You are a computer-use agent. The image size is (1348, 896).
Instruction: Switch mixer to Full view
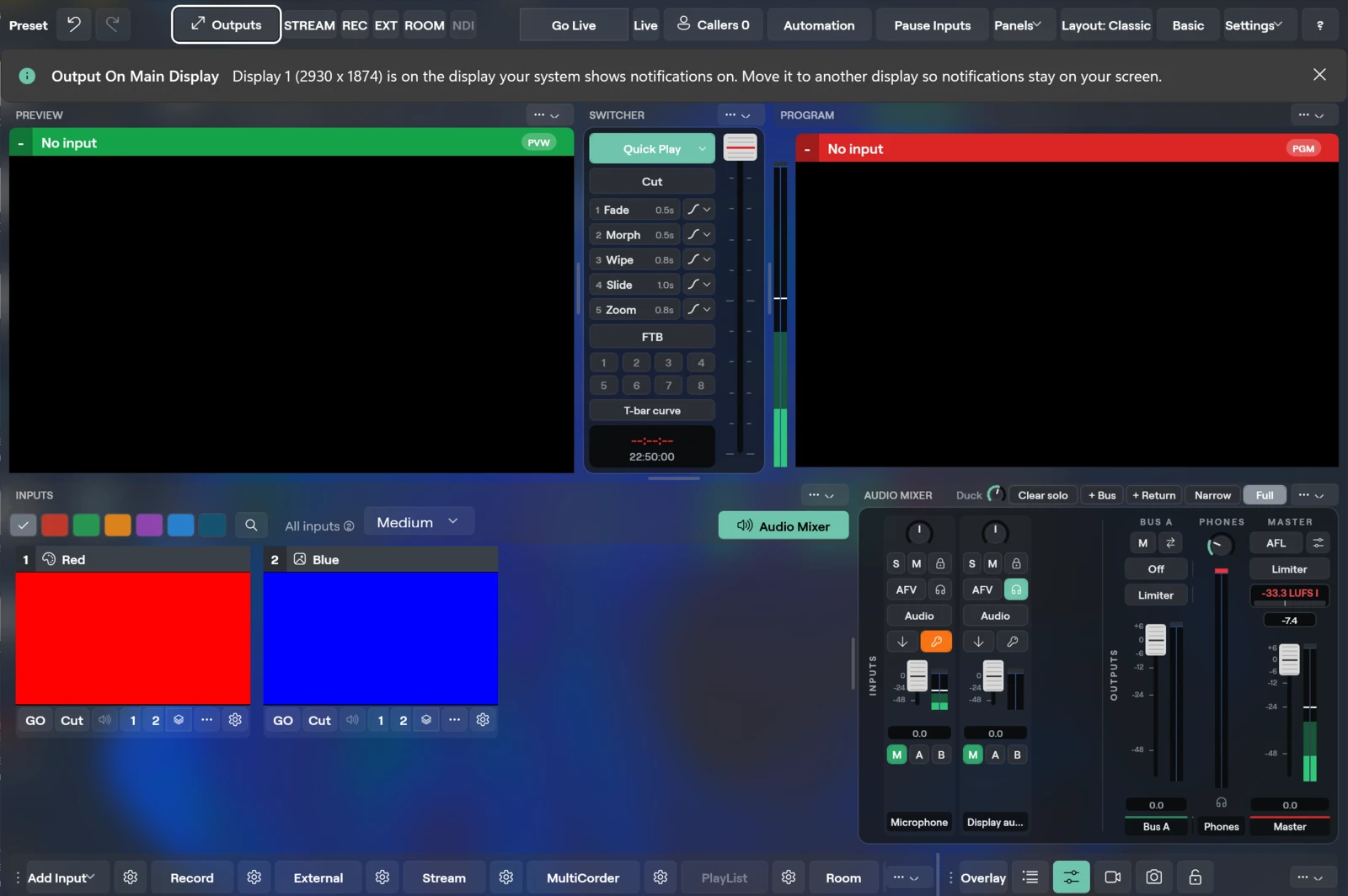point(1265,495)
